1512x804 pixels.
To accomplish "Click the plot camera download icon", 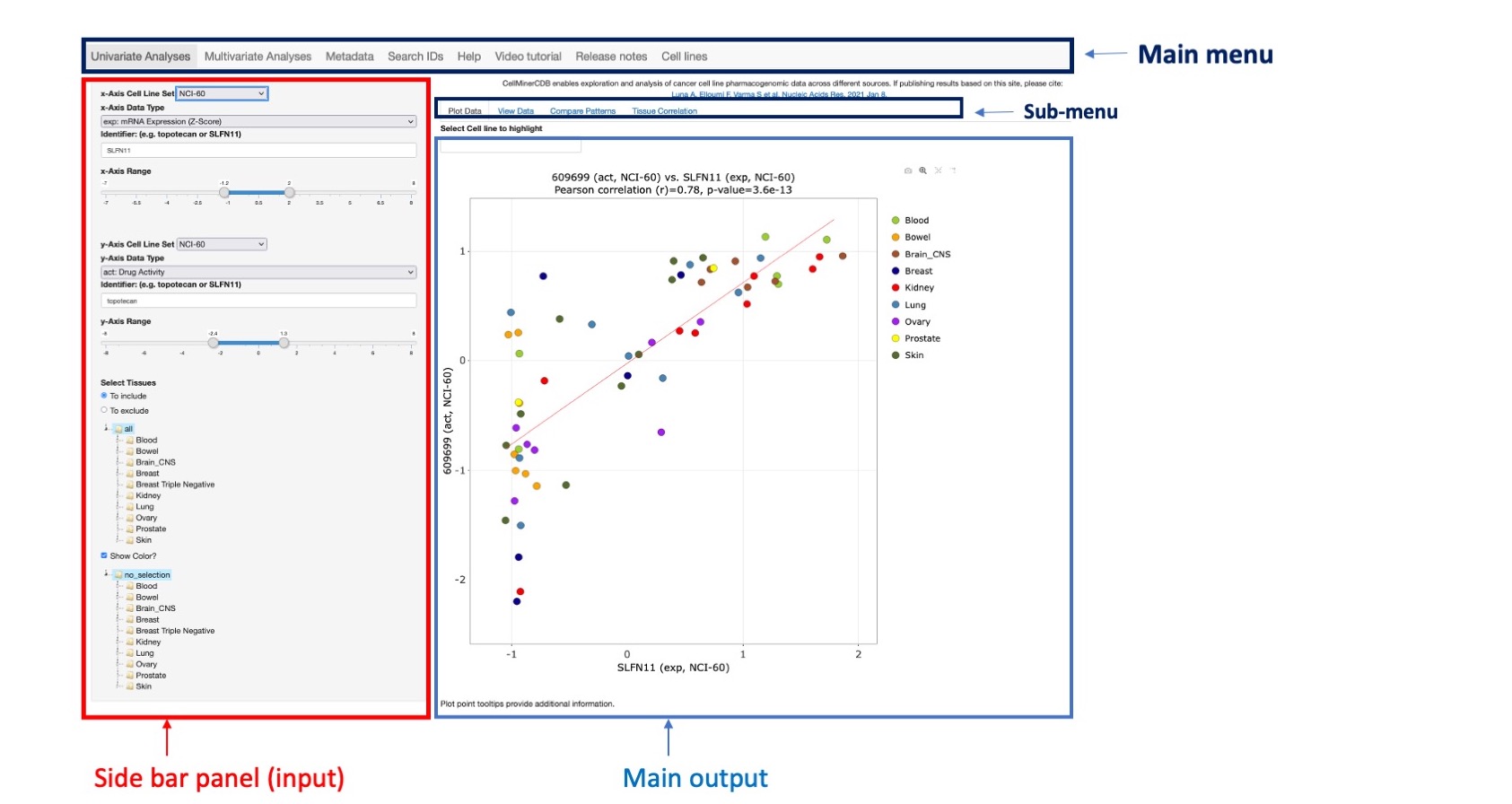I will [907, 170].
